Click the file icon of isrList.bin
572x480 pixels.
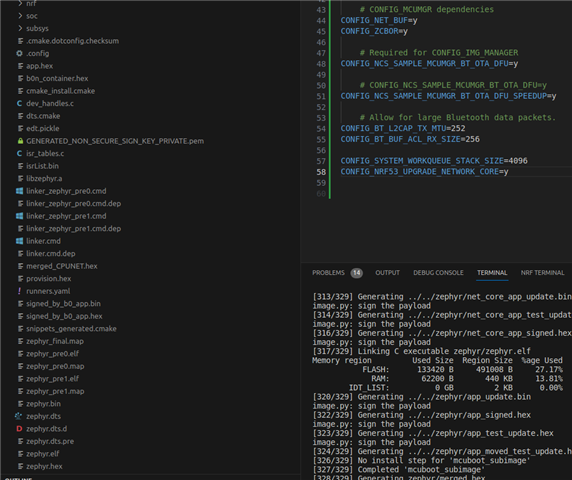click(20, 166)
